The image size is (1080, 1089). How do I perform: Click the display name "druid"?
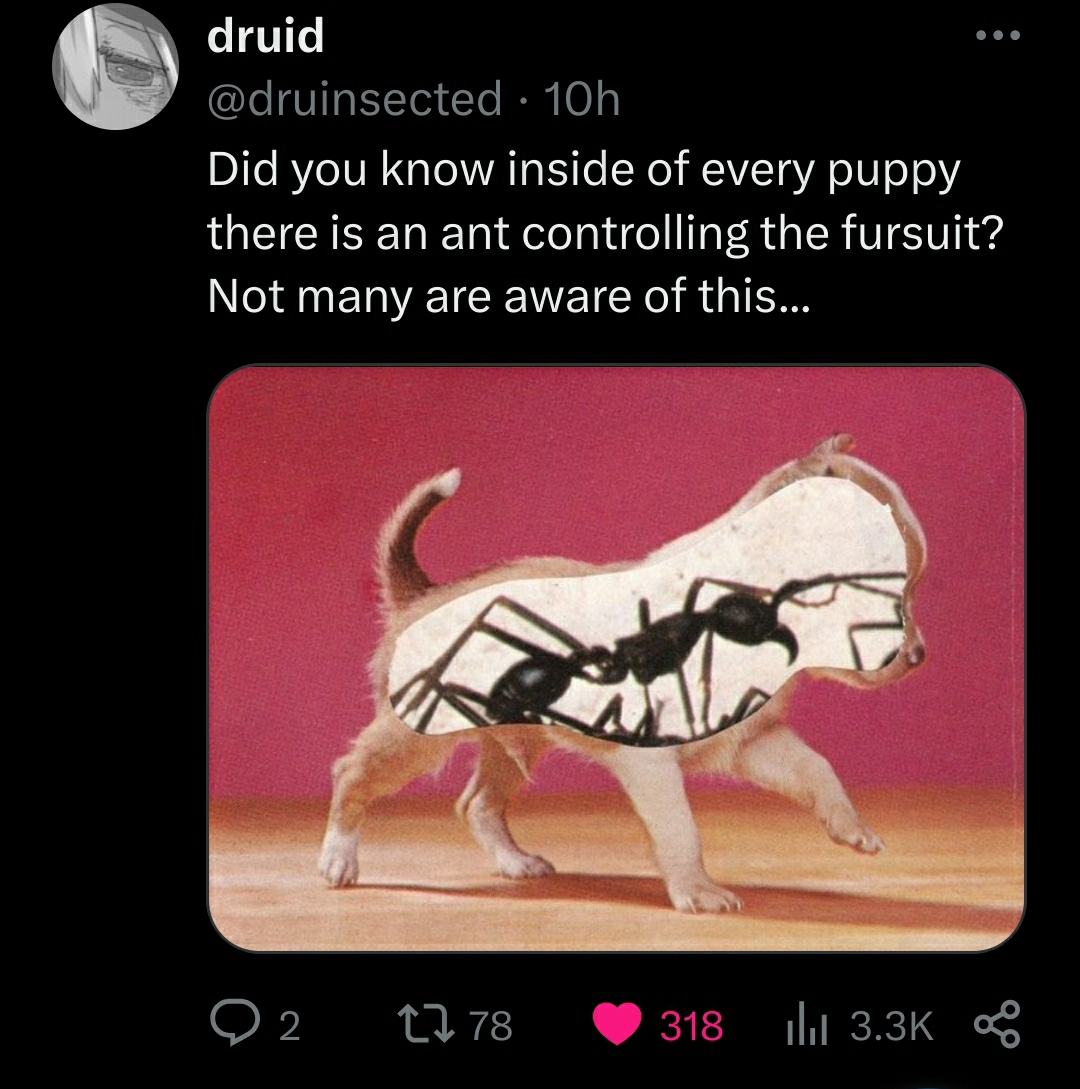265,37
